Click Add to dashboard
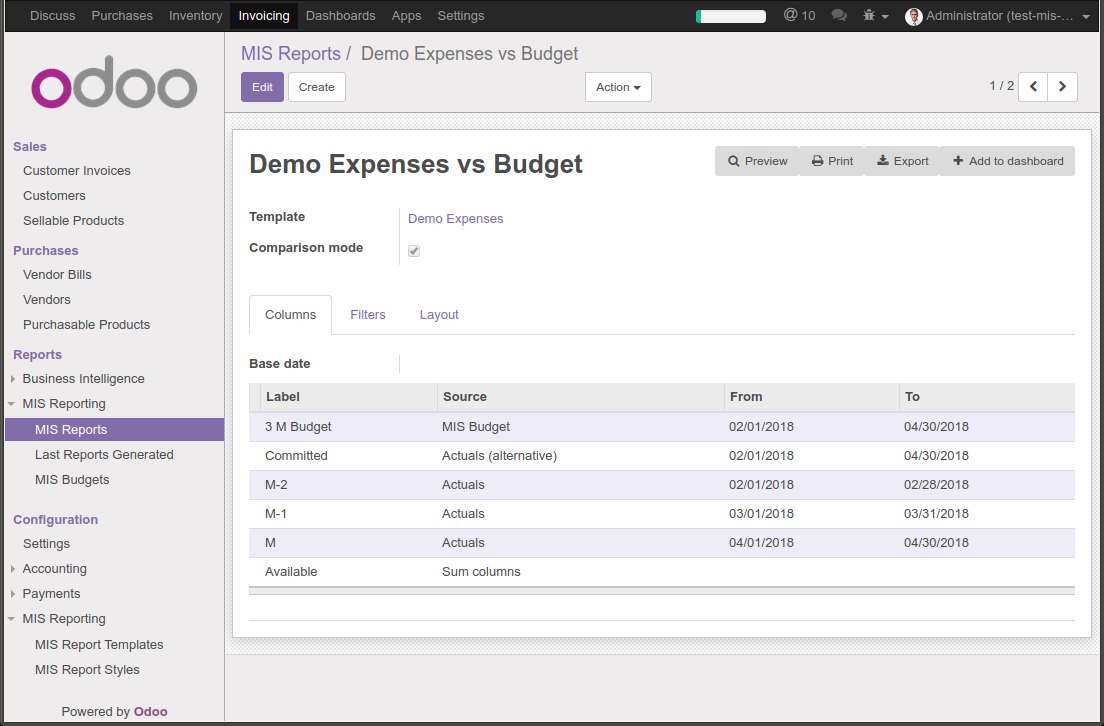Viewport: 1104px width, 726px height. point(1006,160)
